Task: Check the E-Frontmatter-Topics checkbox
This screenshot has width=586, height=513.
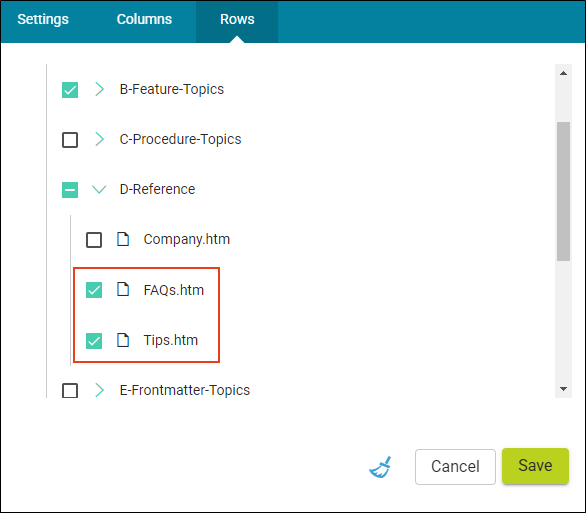Action: (x=70, y=390)
